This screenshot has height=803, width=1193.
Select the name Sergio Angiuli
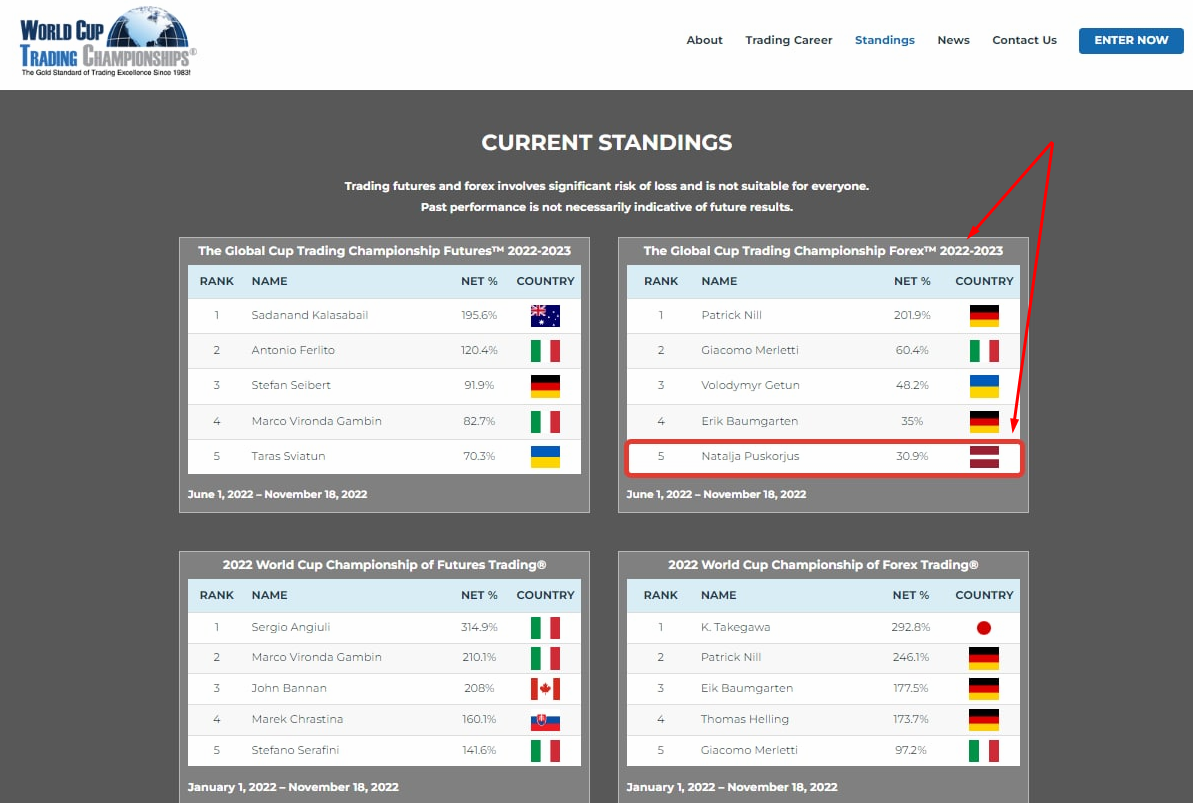(x=291, y=627)
